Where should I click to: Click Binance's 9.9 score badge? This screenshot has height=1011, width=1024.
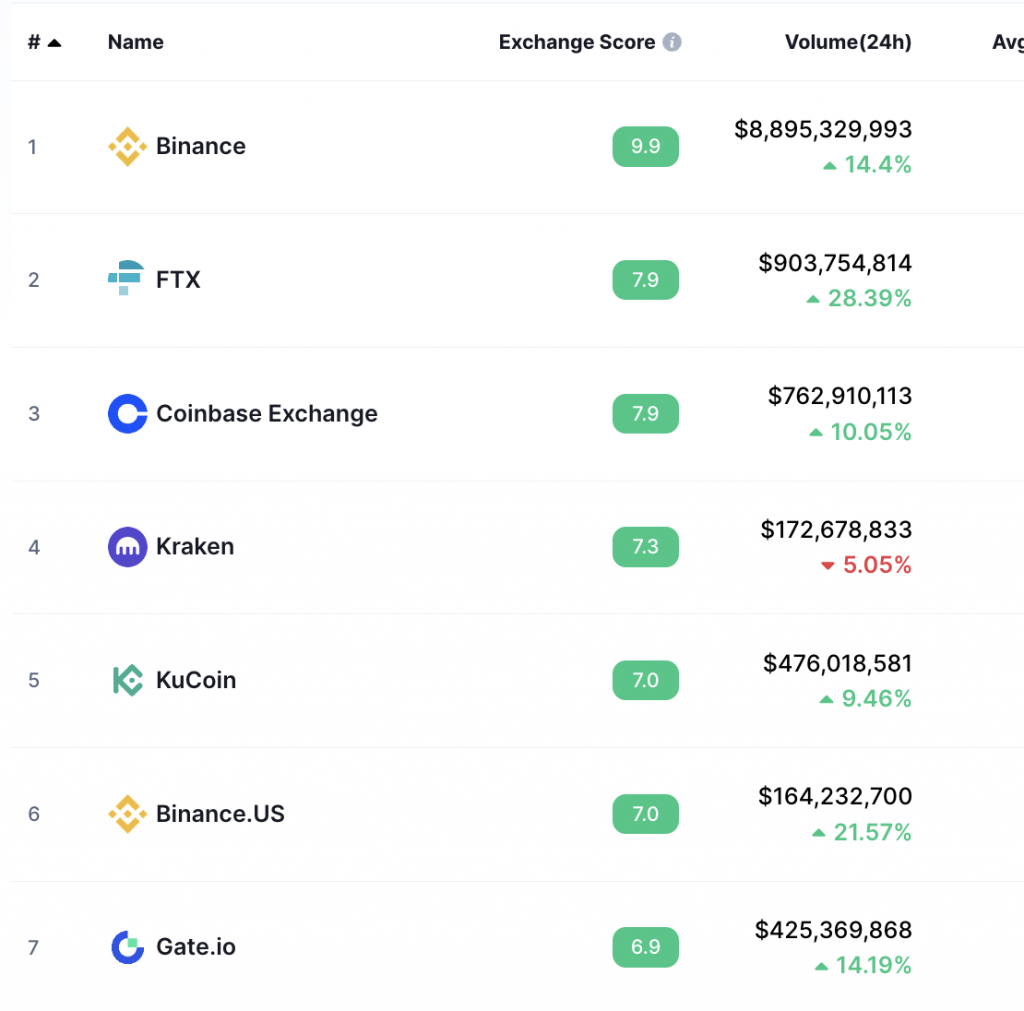pyautogui.click(x=645, y=146)
